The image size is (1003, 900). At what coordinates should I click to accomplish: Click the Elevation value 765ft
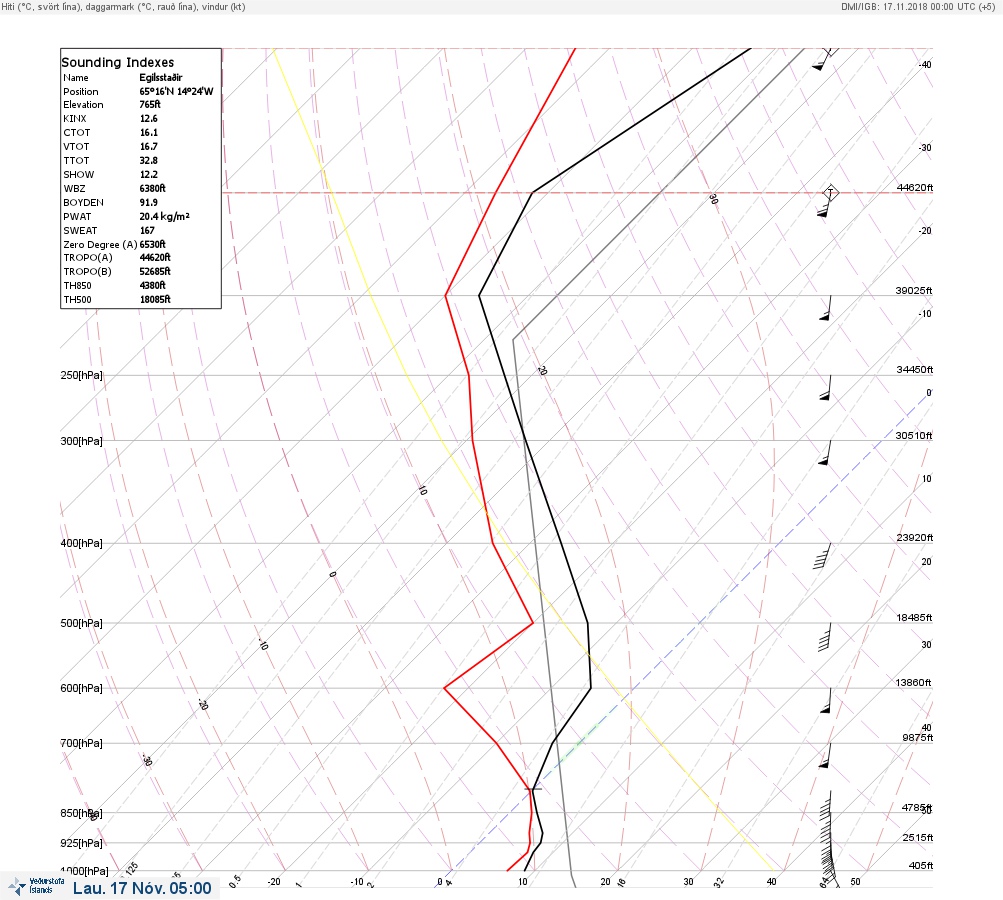point(150,104)
